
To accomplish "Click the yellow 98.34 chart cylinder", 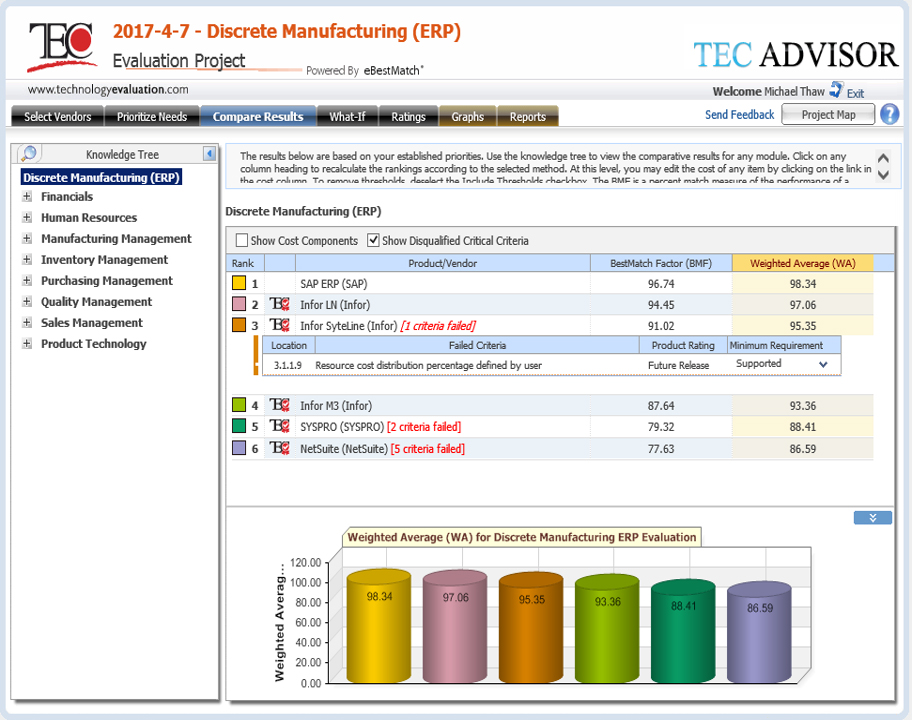I will point(379,626).
